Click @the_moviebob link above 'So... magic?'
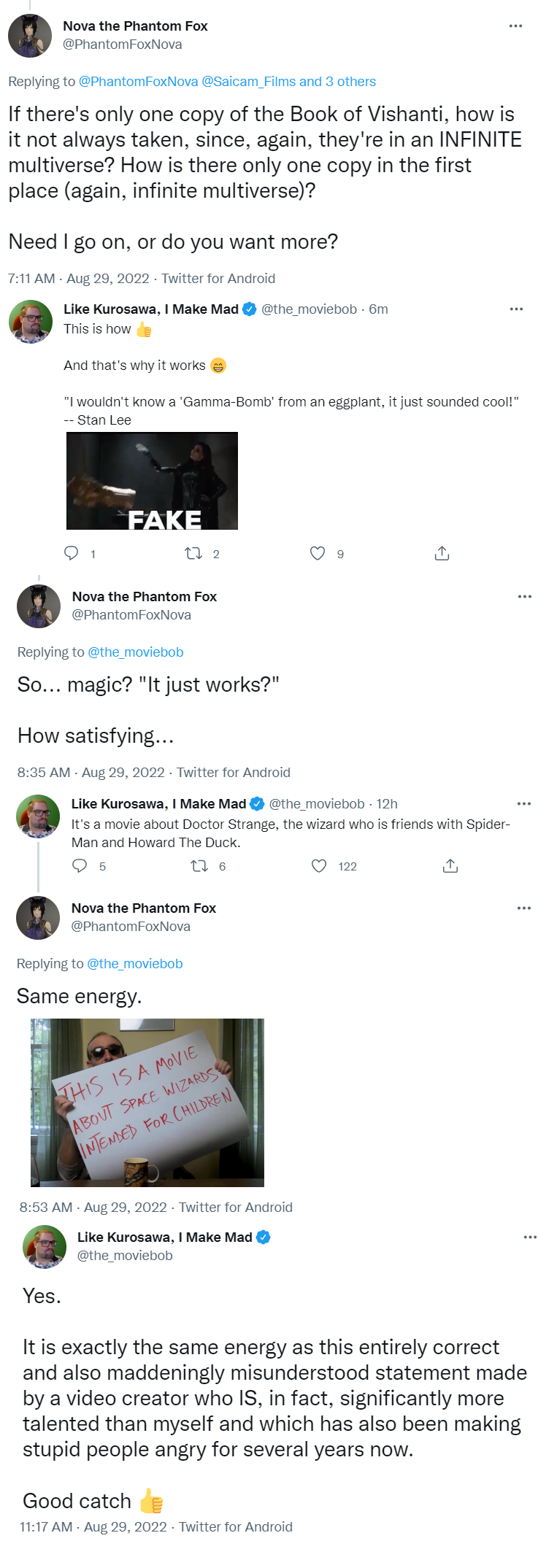 tap(135, 652)
